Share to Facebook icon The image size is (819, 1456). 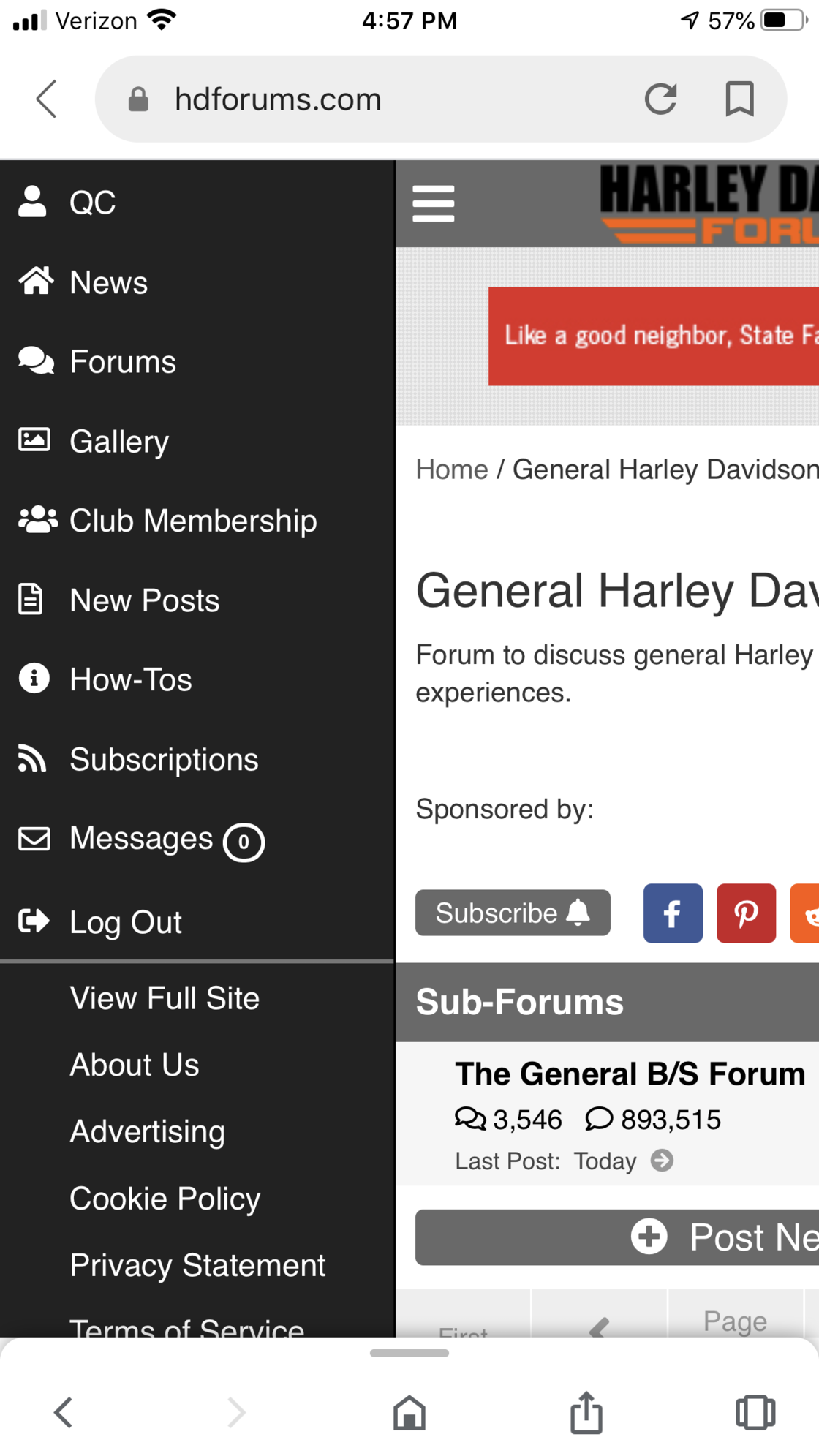click(x=673, y=913)
